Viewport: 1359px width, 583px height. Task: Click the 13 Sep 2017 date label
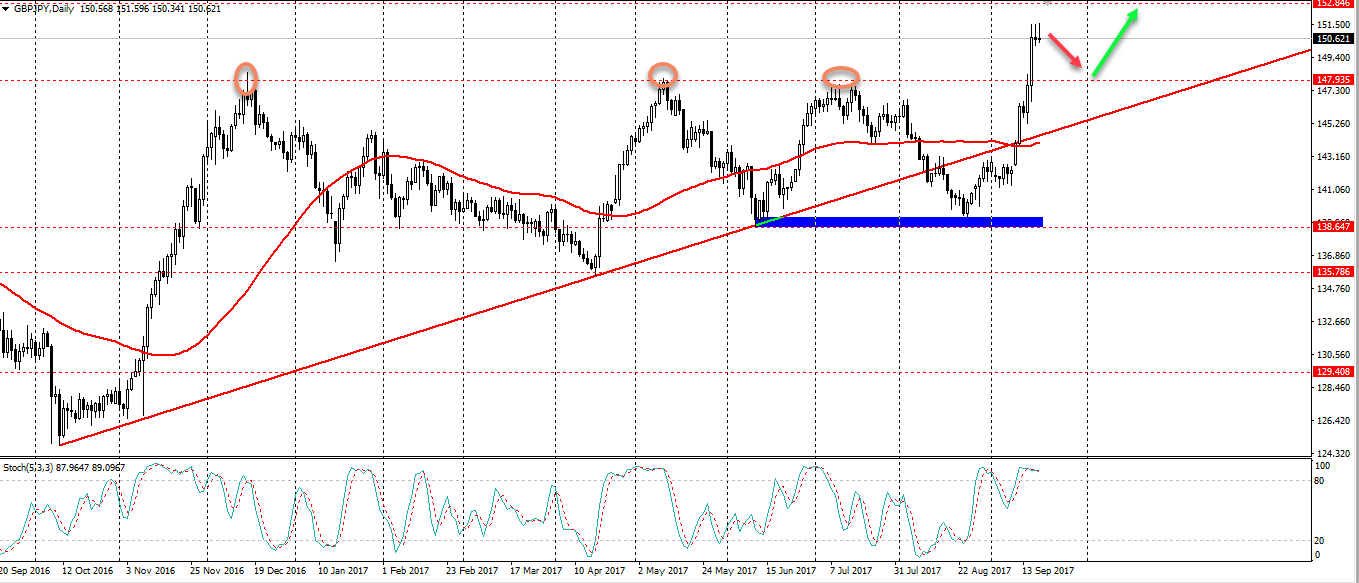pos(1048,570)
